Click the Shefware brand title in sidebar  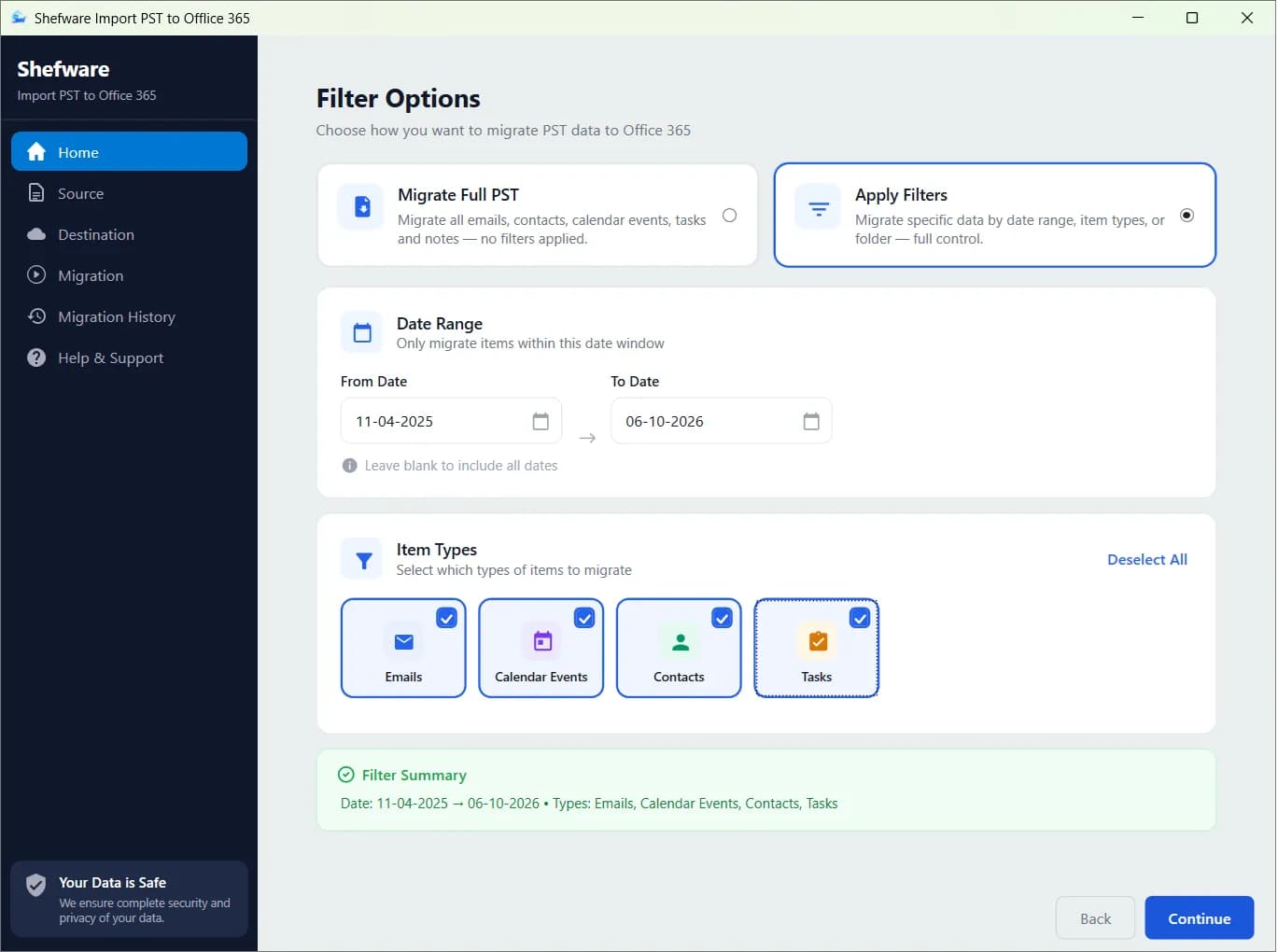[x=63, y=69]
